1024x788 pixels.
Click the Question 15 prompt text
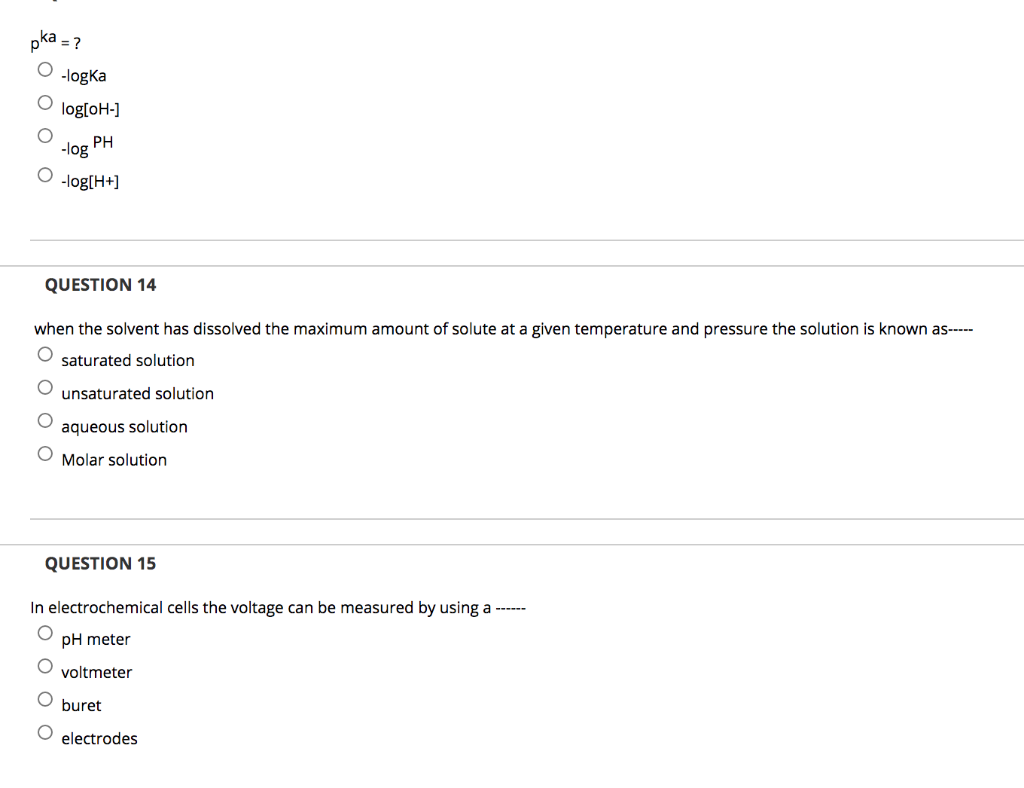pyautogui.click(x=279, y=607)
